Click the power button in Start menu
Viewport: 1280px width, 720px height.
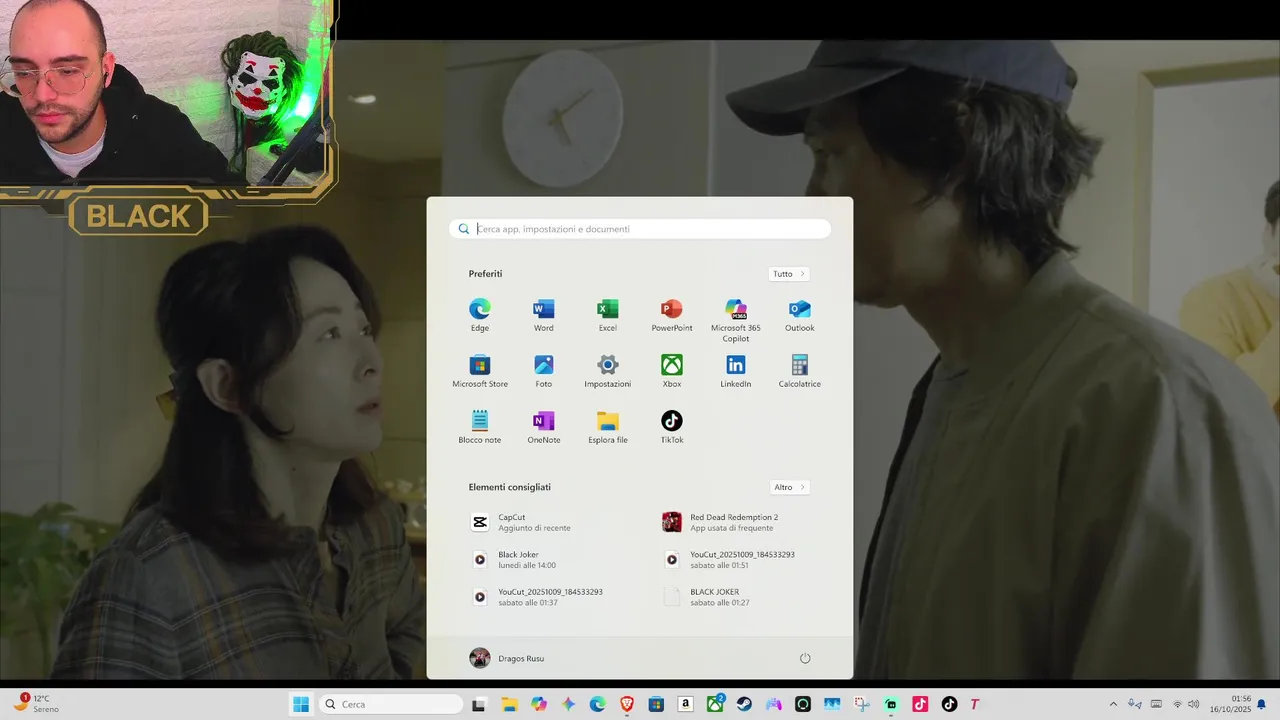pos(805,658)
